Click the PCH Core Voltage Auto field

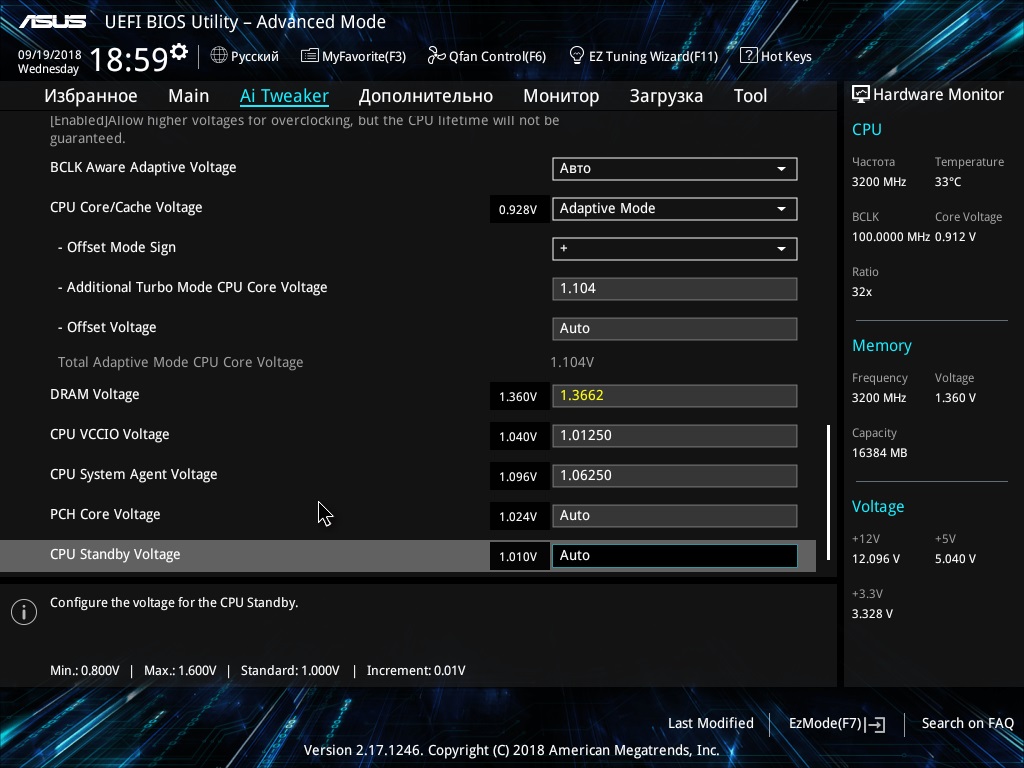pyautogui.click(x=675, y=515)
